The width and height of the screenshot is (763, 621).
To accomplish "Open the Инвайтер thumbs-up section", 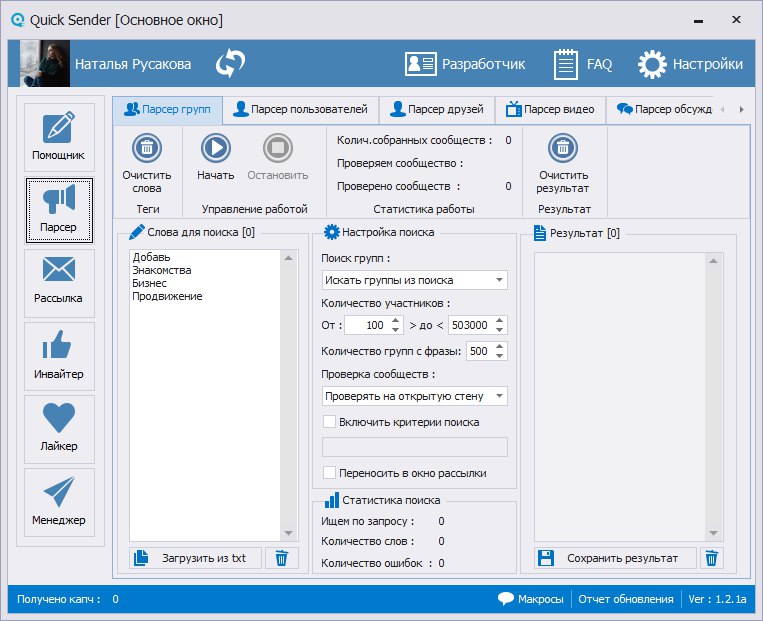I will point(59,356).
